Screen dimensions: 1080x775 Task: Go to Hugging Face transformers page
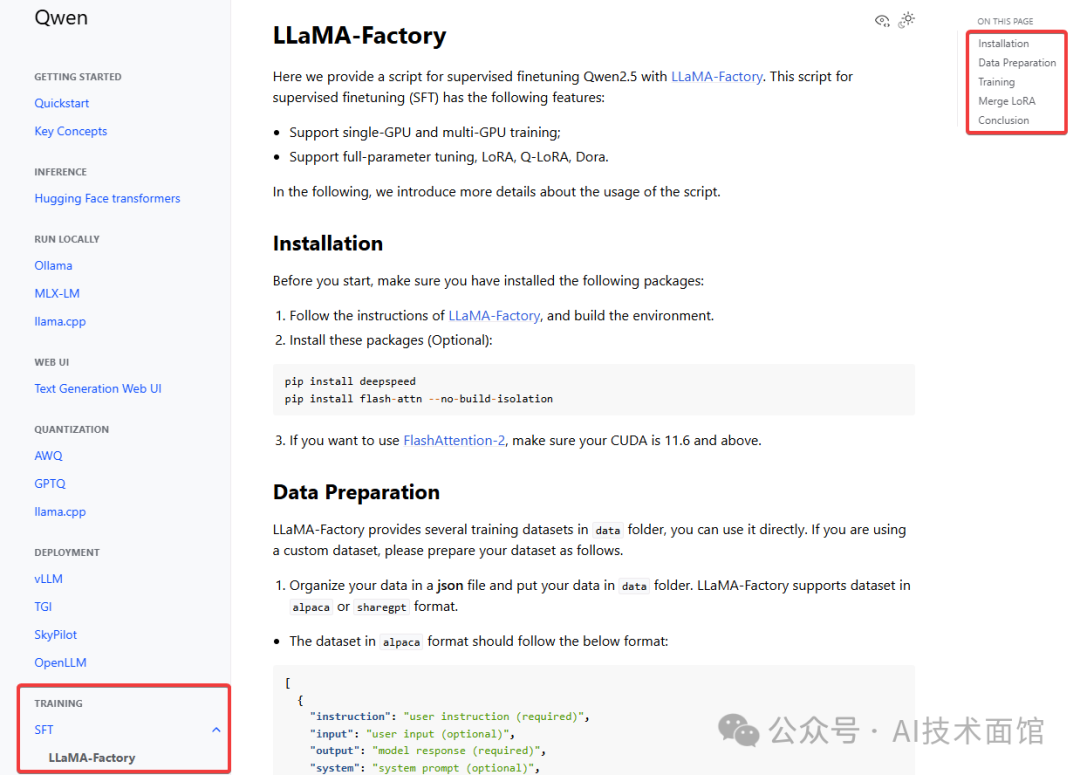coord(107,198)
